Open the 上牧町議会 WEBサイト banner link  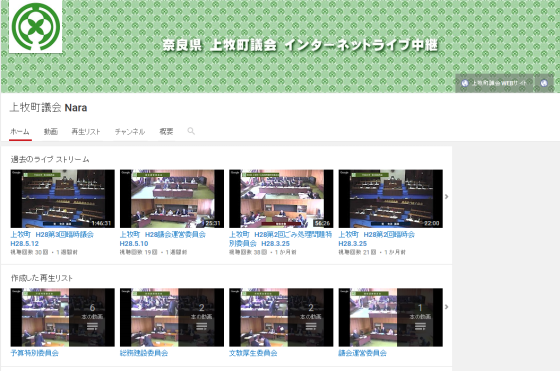click(494, 83)
